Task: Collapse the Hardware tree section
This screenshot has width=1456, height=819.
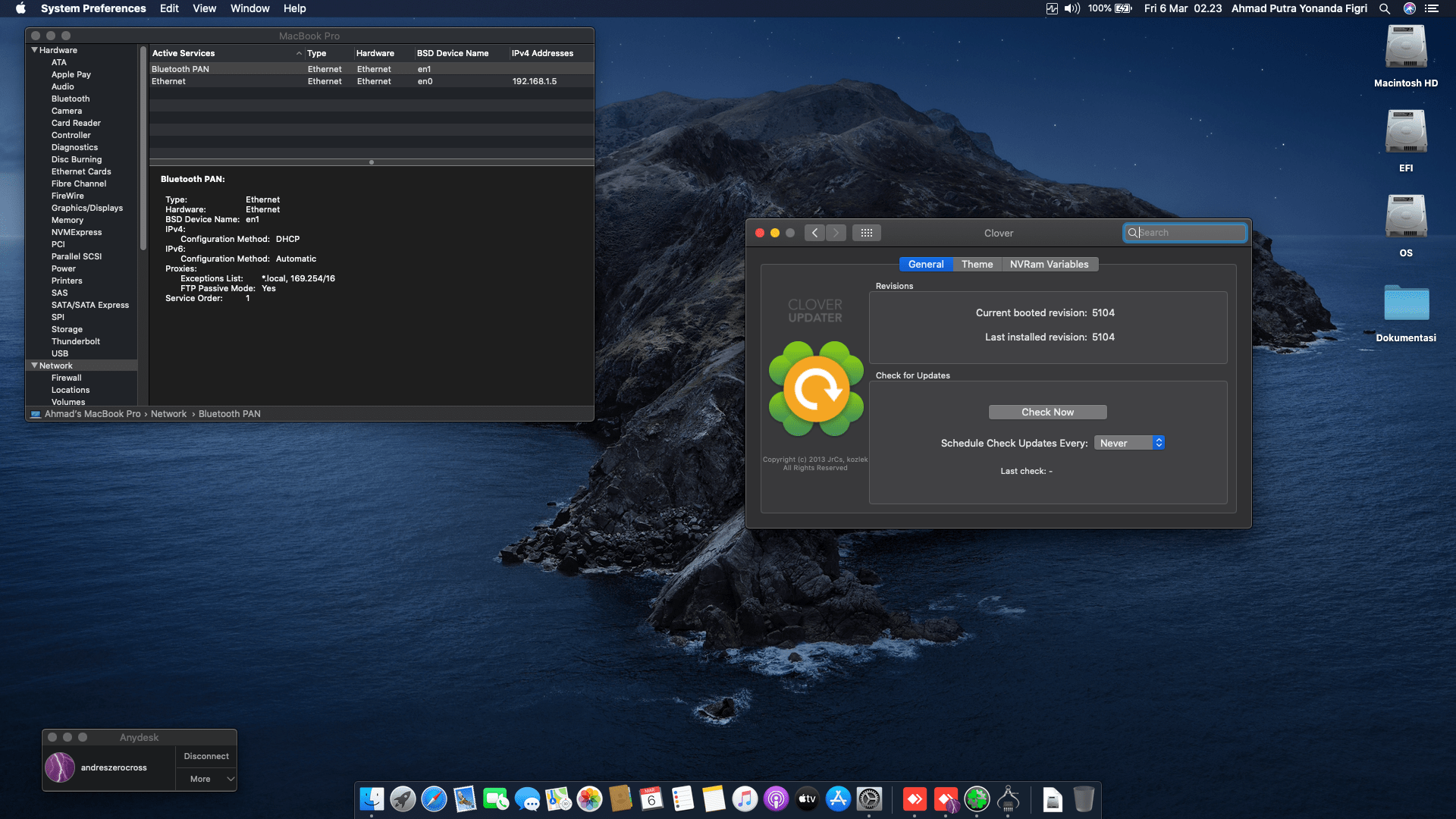Action: click(x=34, y=50)
